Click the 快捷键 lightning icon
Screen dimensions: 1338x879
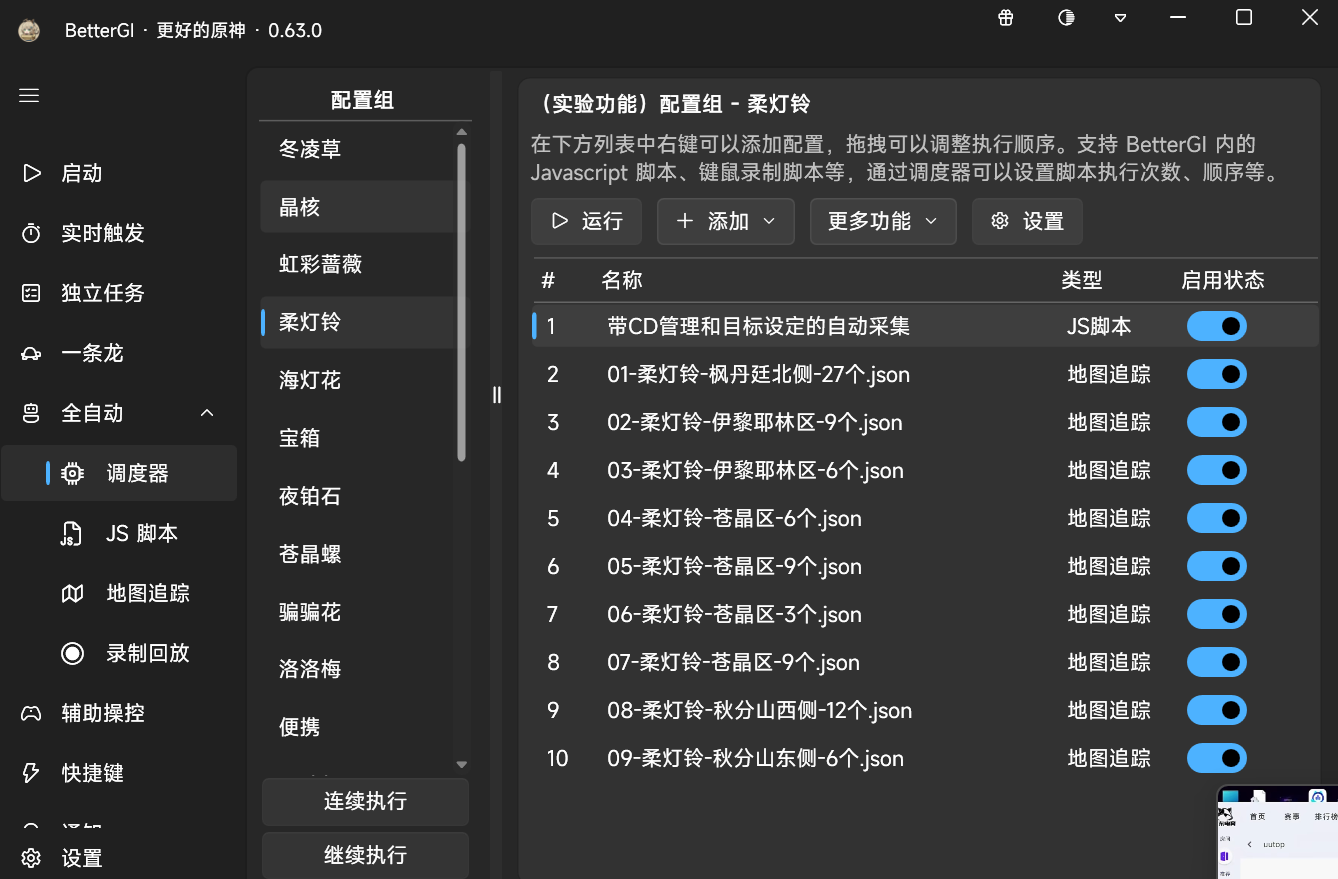click(31, 773)
